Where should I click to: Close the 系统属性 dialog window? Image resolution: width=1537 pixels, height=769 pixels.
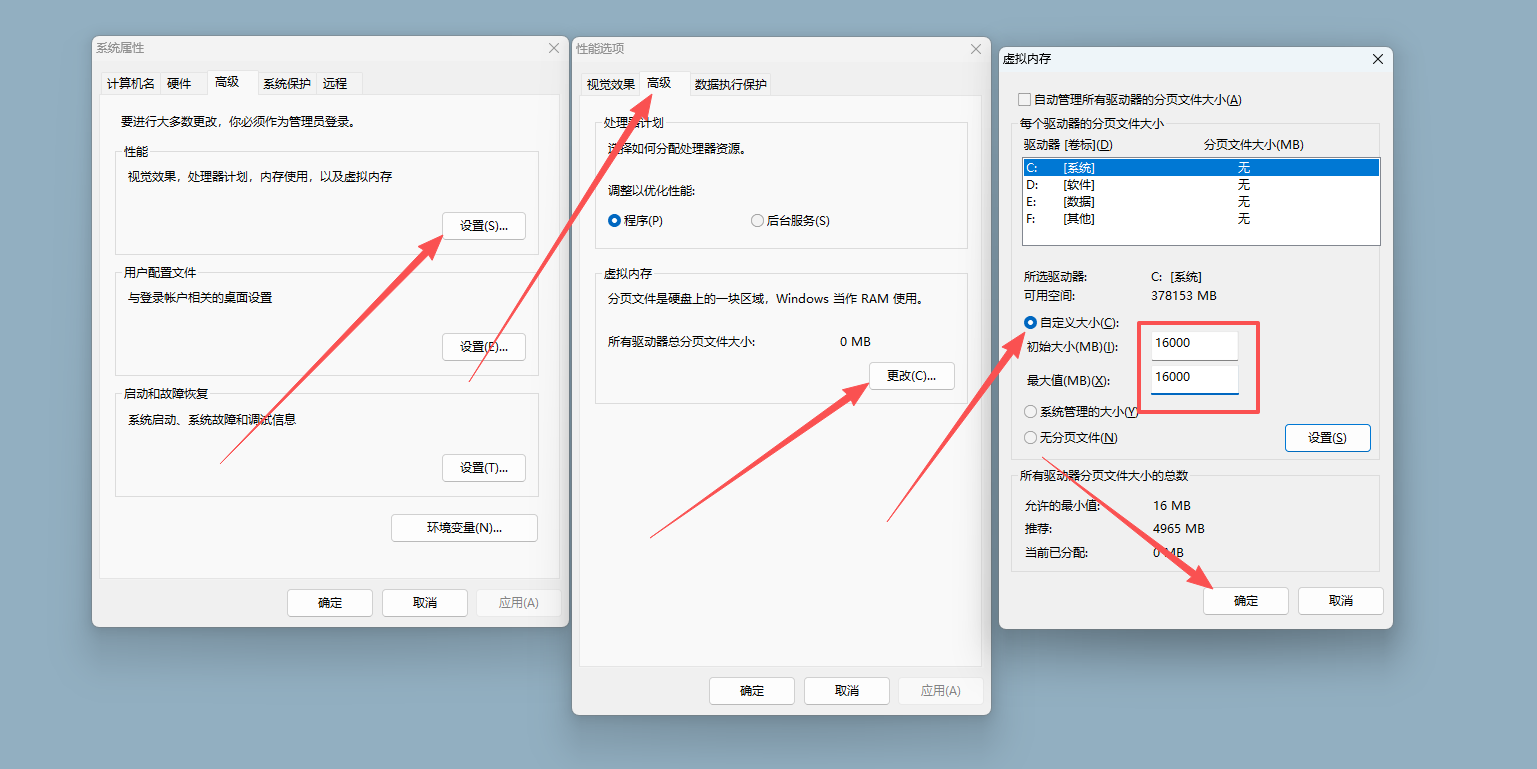(554, 48)
